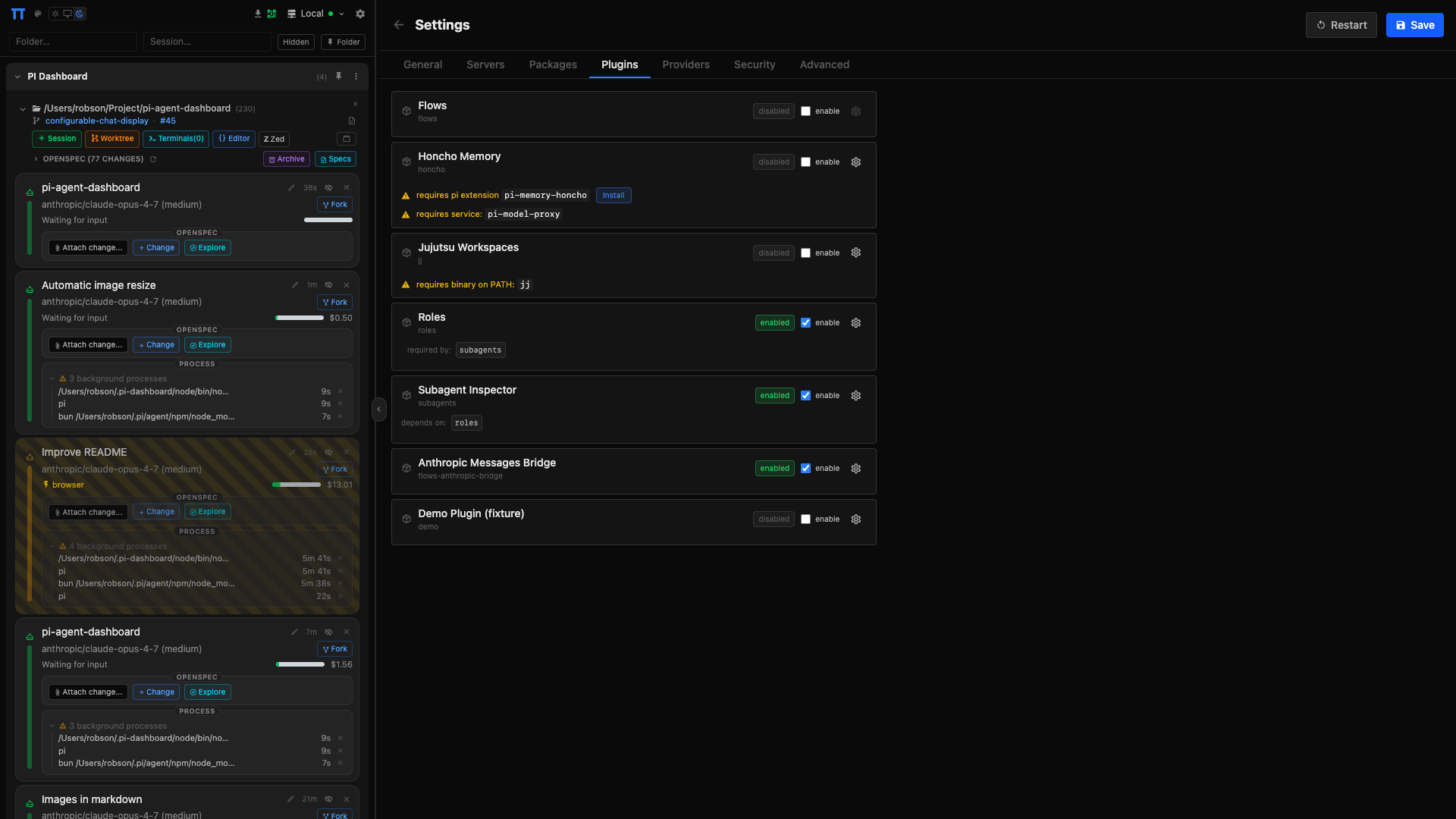1456x819 pixels.
Task: Open folder in Editor
Action: [x=234, y=139]
